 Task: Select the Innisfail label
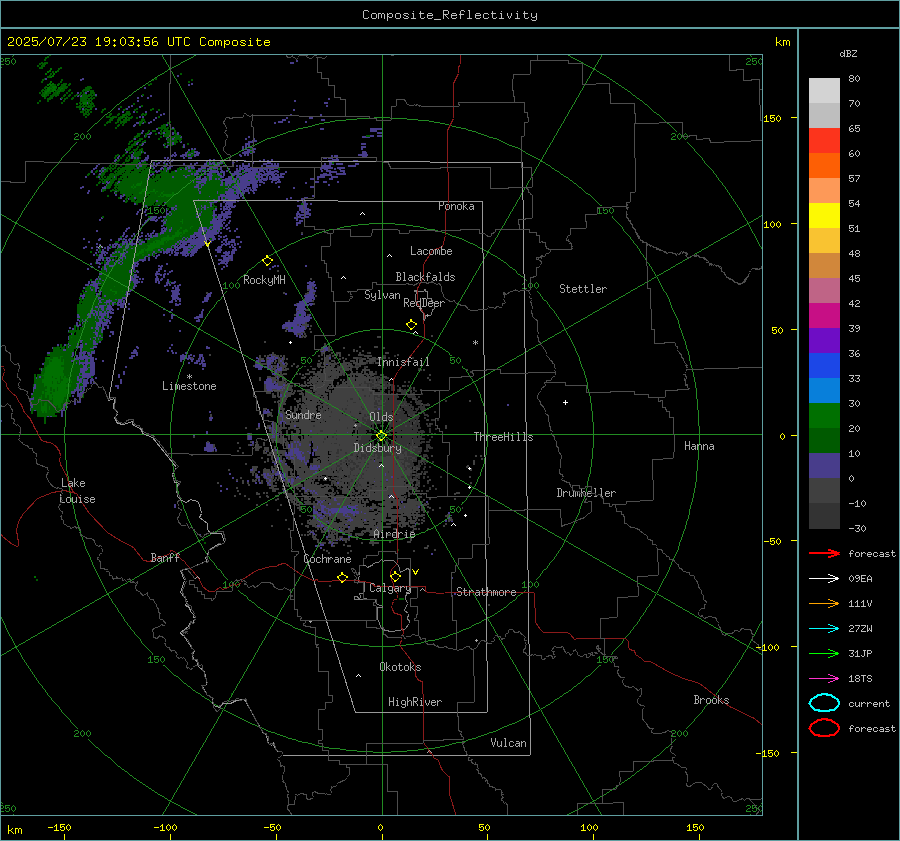pyautogui.click(x=403, y=362)
